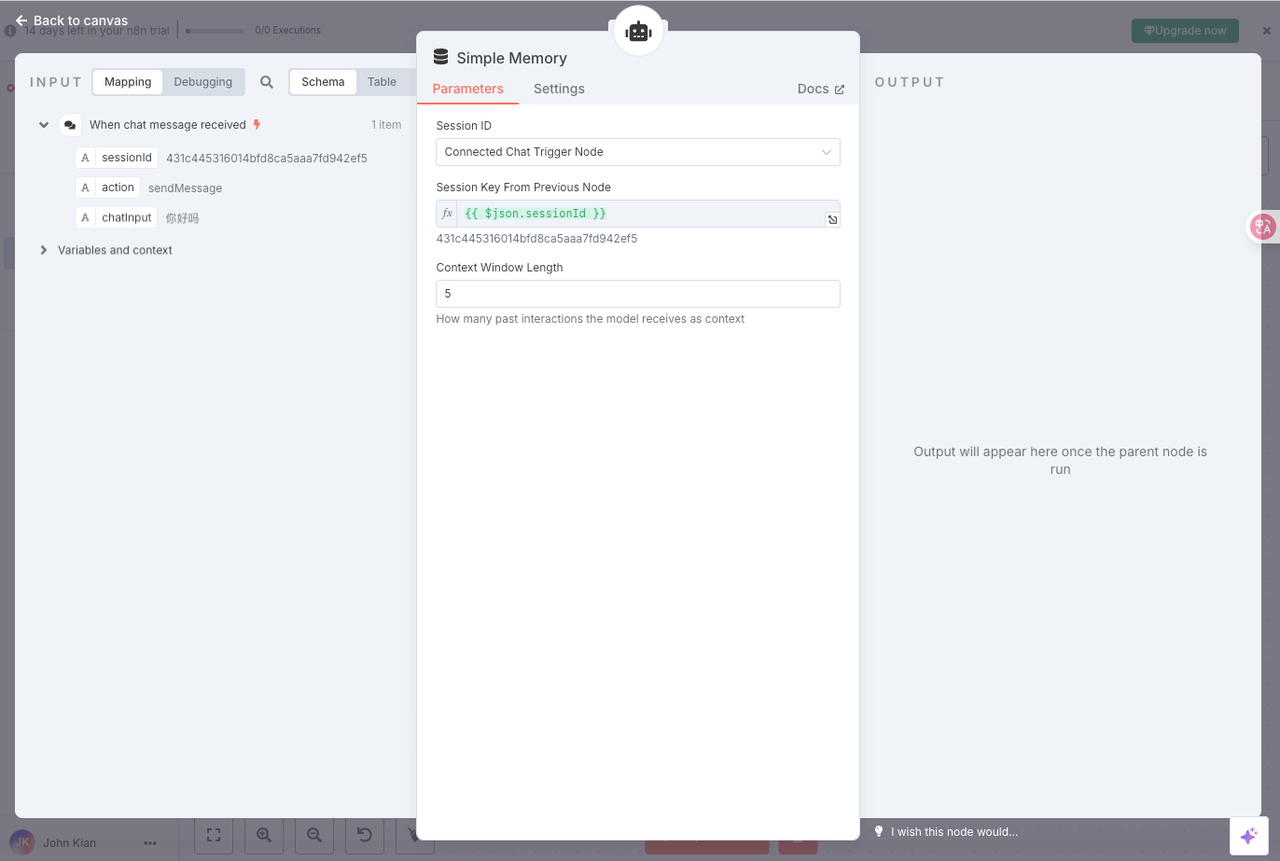Open the expression editor expand icon
This screenshot has height=861, width=1280.
tap(832, 220)
